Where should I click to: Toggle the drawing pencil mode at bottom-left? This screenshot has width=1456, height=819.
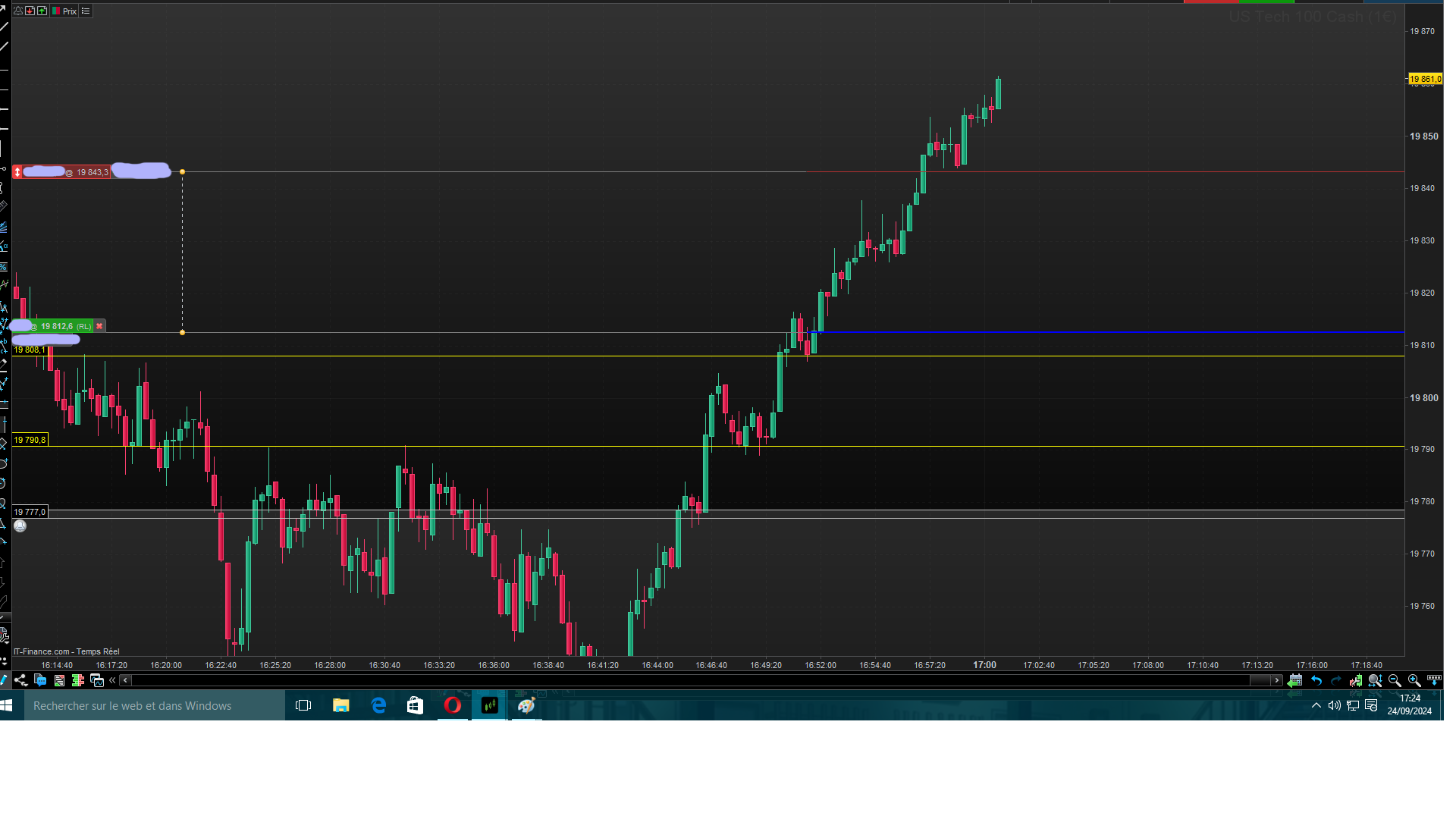click(4, 681)
